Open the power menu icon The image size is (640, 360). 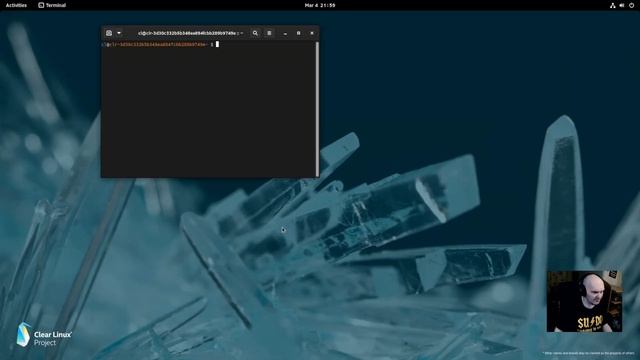point(631,5)
